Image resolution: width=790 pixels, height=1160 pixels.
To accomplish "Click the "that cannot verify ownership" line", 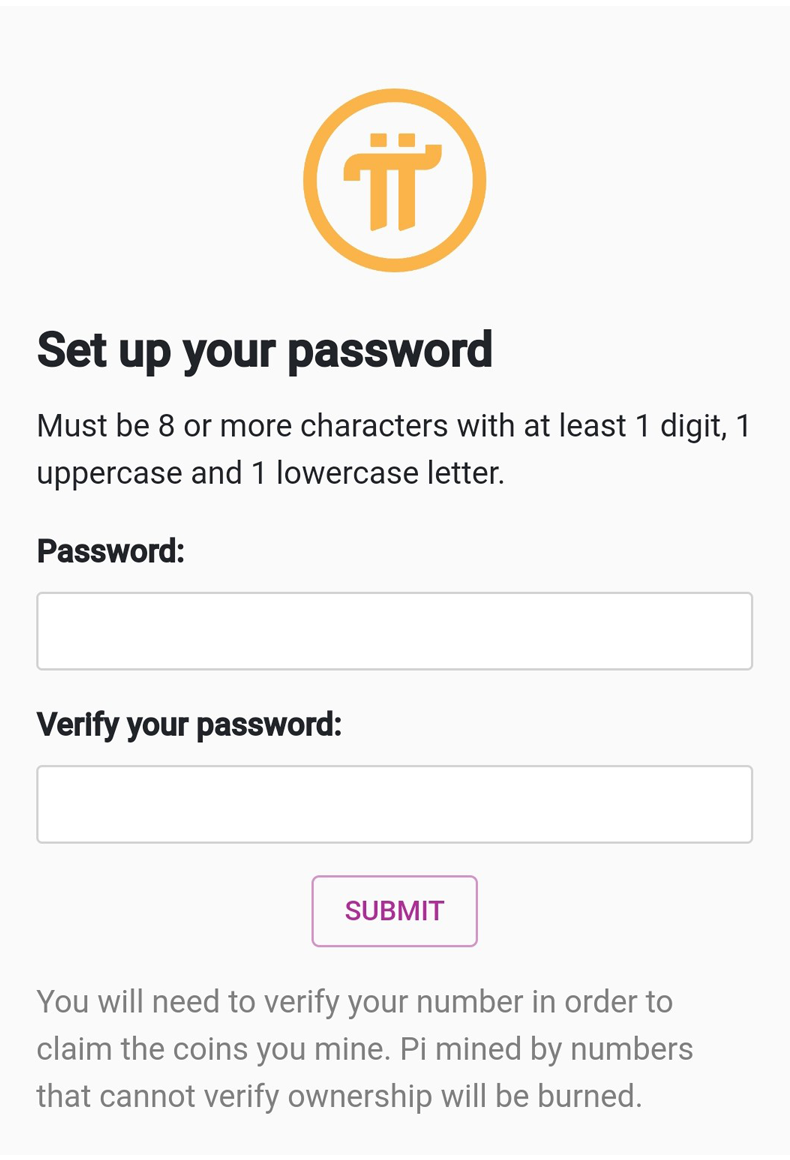I will coord(338,1096).
